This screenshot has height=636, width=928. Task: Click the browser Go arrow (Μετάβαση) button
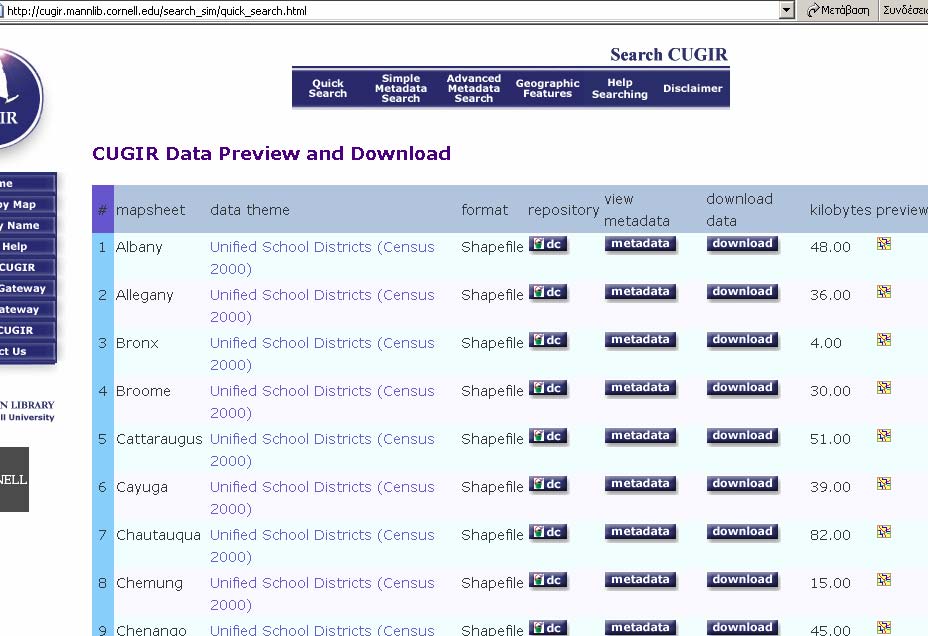(x=837, y=10)
